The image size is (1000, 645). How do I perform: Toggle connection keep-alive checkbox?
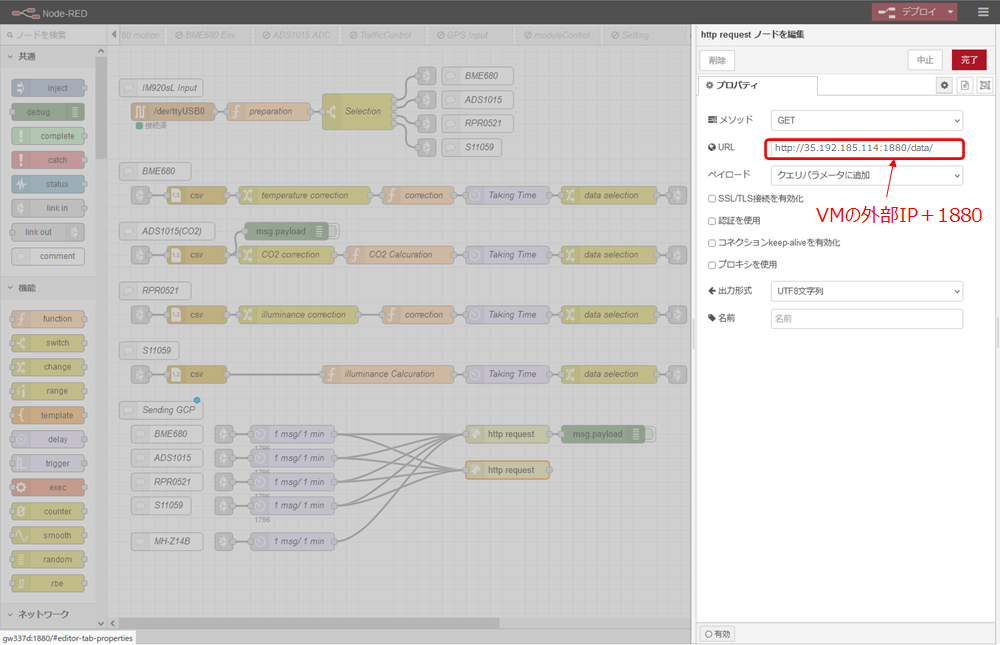[x=711, y=243]
